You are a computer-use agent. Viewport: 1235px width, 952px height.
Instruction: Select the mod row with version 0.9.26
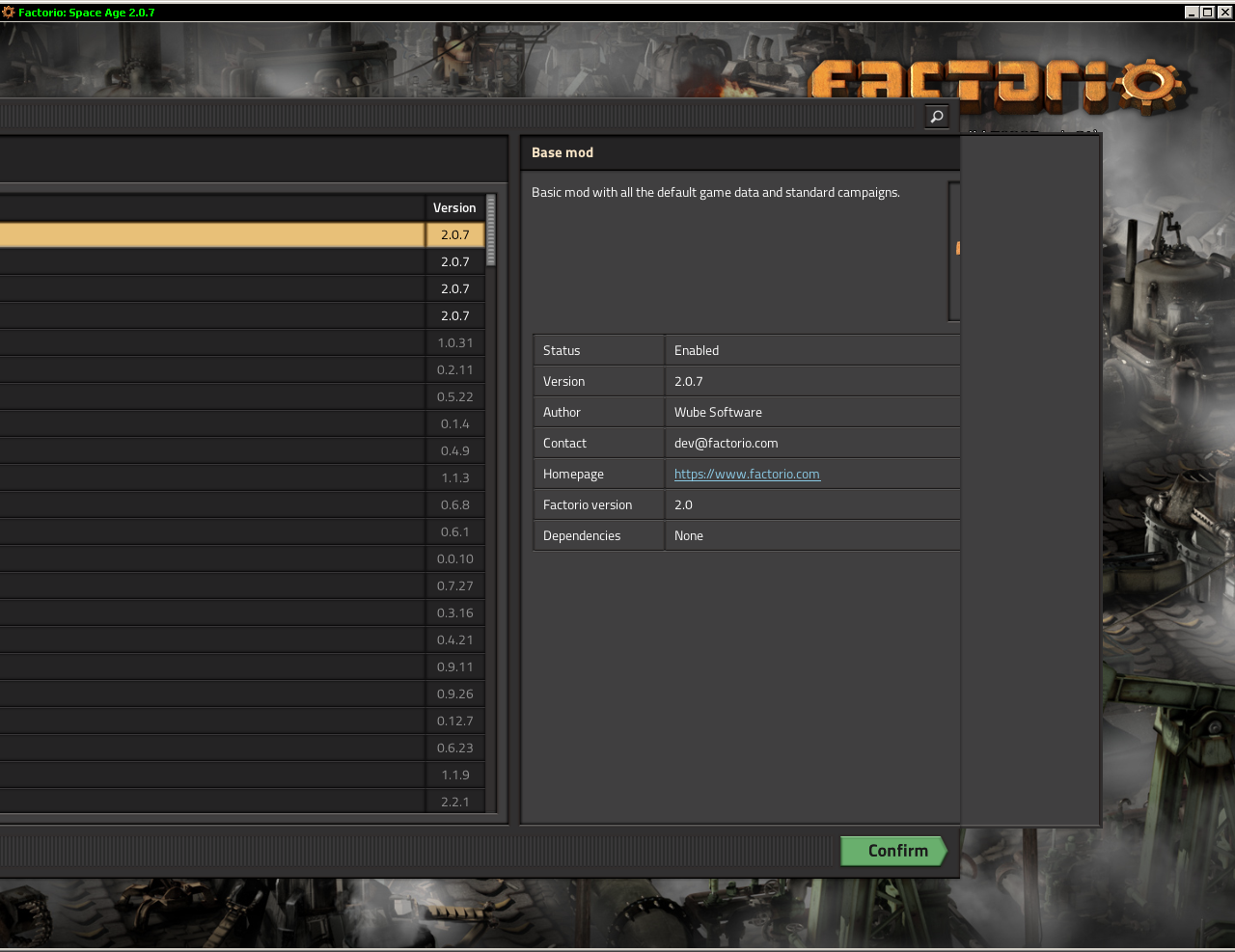tap(242, 694)
